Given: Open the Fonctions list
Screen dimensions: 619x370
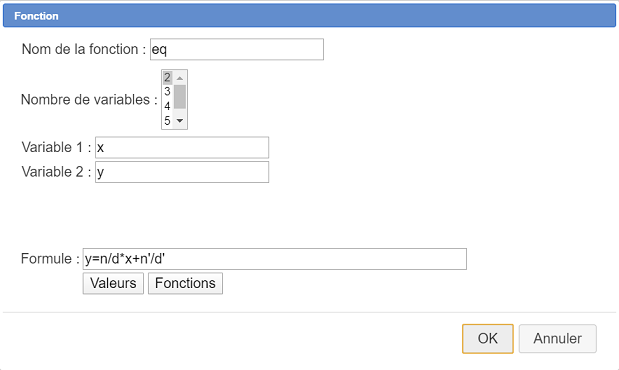Looking at the screenshot, I should (x=185, y=283).
